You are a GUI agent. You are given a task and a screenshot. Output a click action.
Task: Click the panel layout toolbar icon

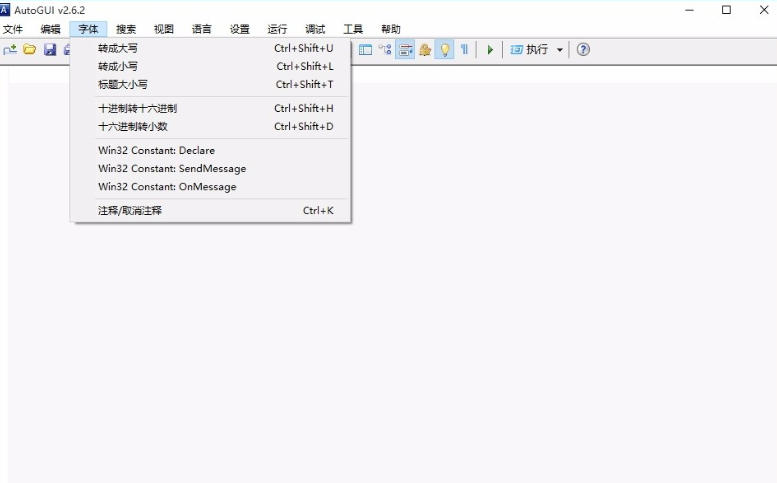[x=365, y=50]
